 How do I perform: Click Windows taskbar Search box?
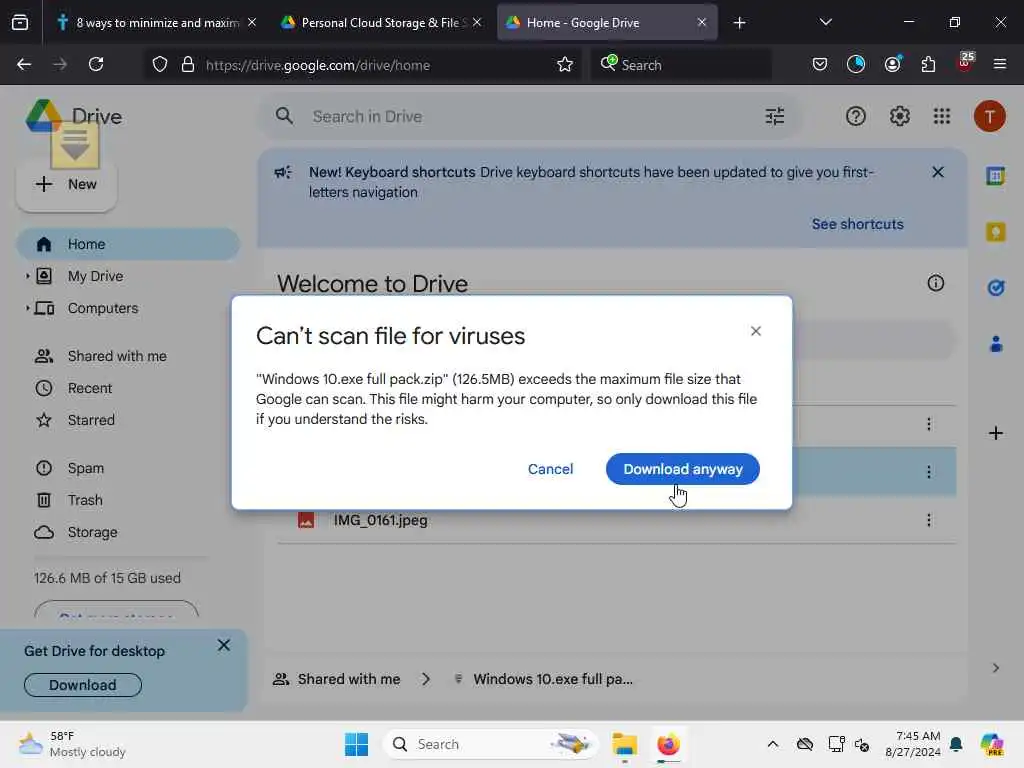point(490,744)
